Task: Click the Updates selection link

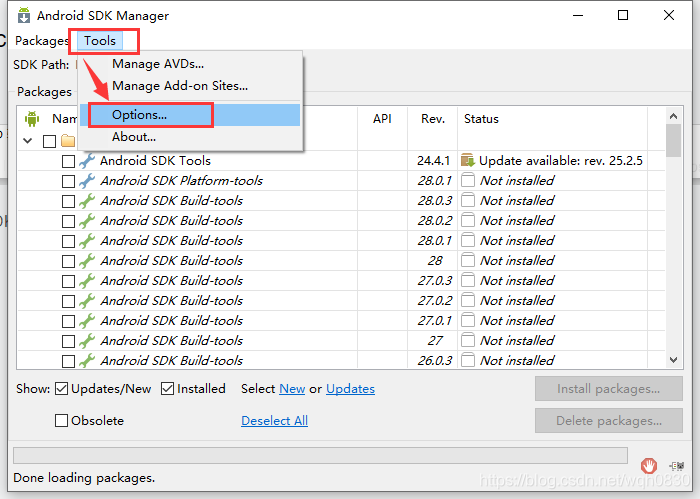Action: click(x=350, y=389)
